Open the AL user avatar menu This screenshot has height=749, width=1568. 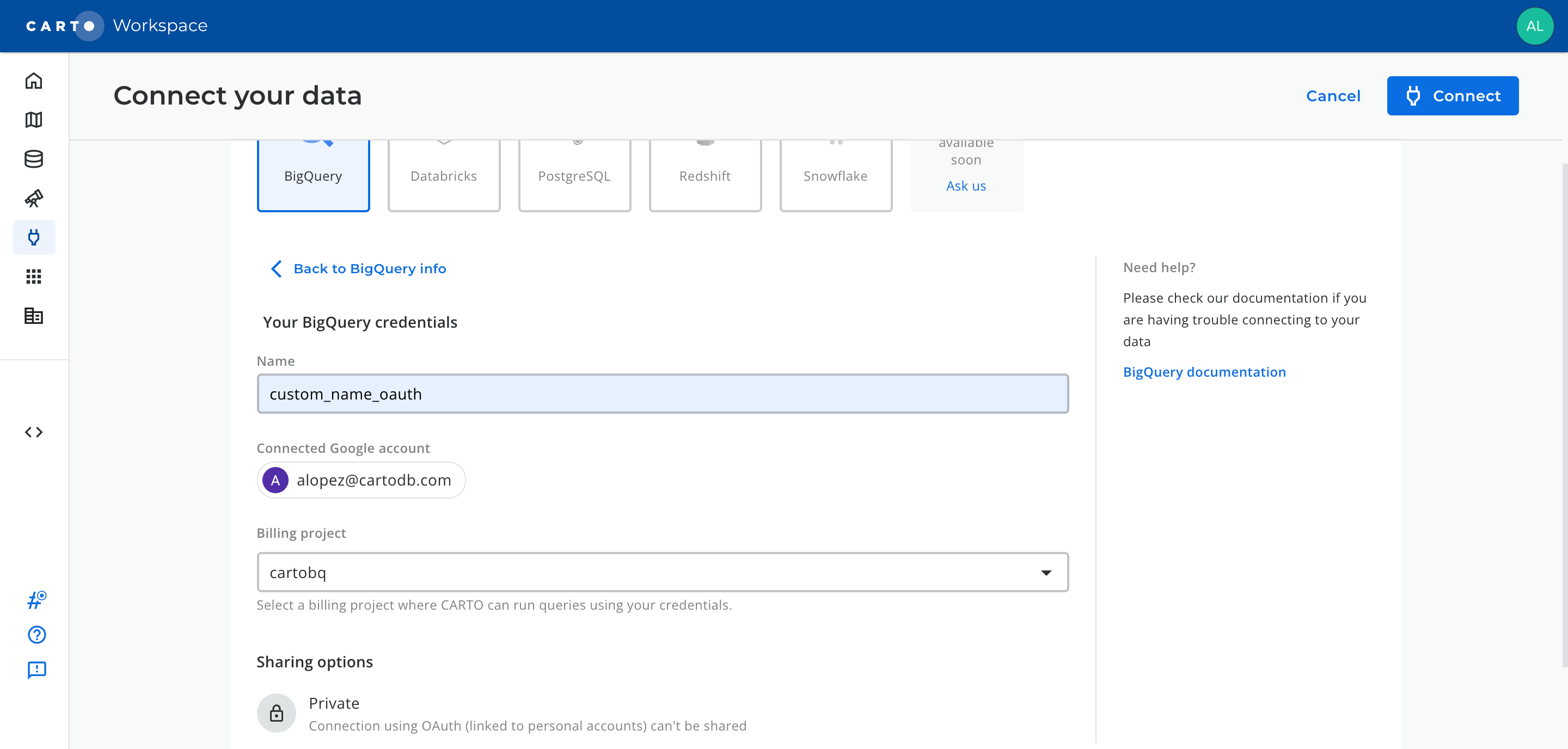click(1535, 26)
